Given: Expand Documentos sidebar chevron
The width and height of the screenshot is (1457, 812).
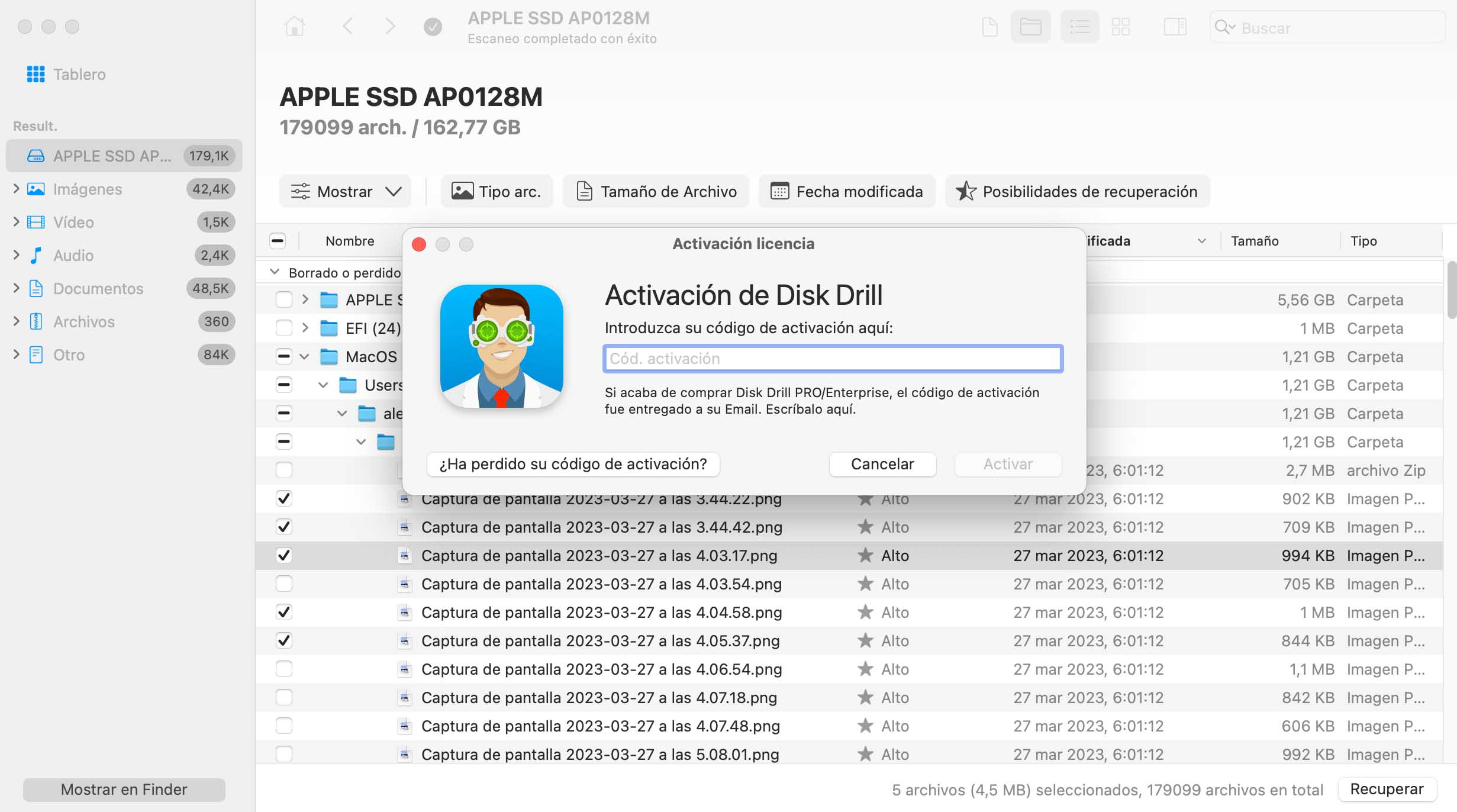Looking at the screenshot, I should point(16,288).
